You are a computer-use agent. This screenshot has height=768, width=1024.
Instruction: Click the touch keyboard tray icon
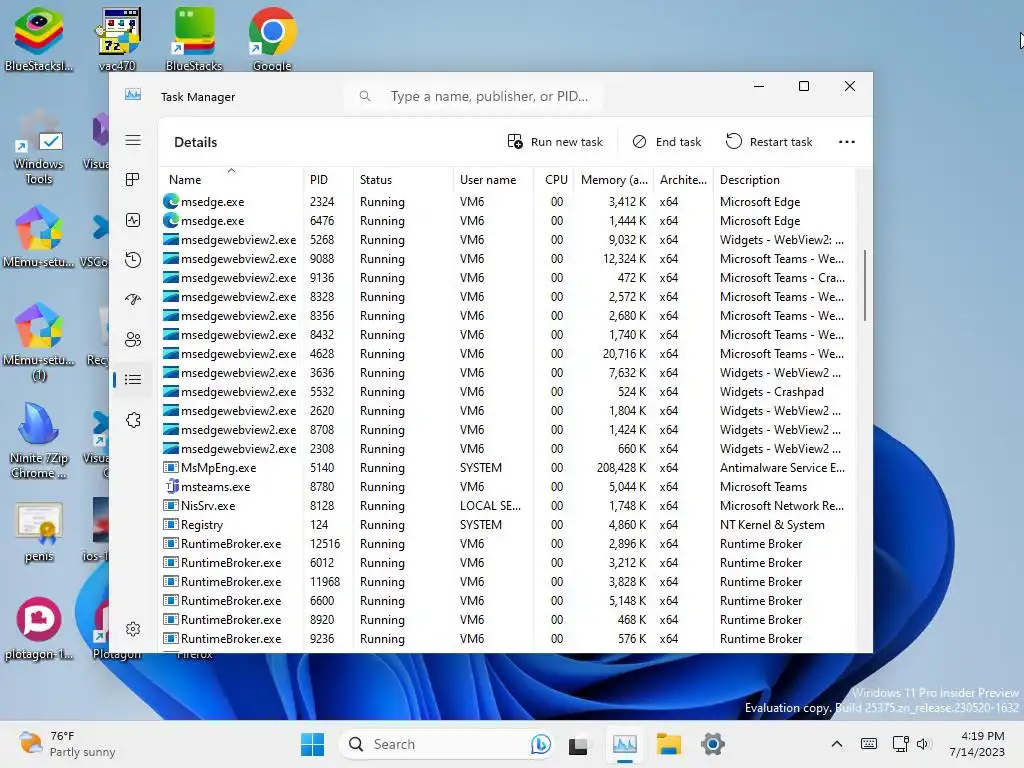[x=869, y=744]
